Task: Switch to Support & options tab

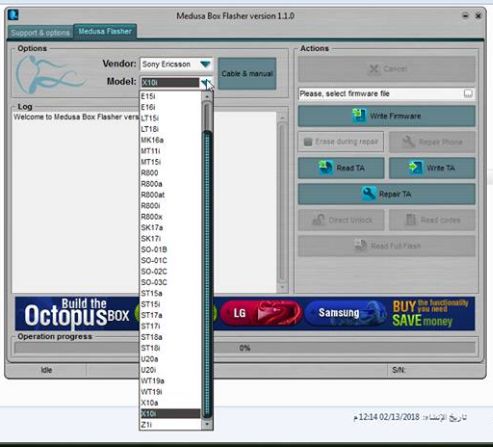Action: point(40,33)
